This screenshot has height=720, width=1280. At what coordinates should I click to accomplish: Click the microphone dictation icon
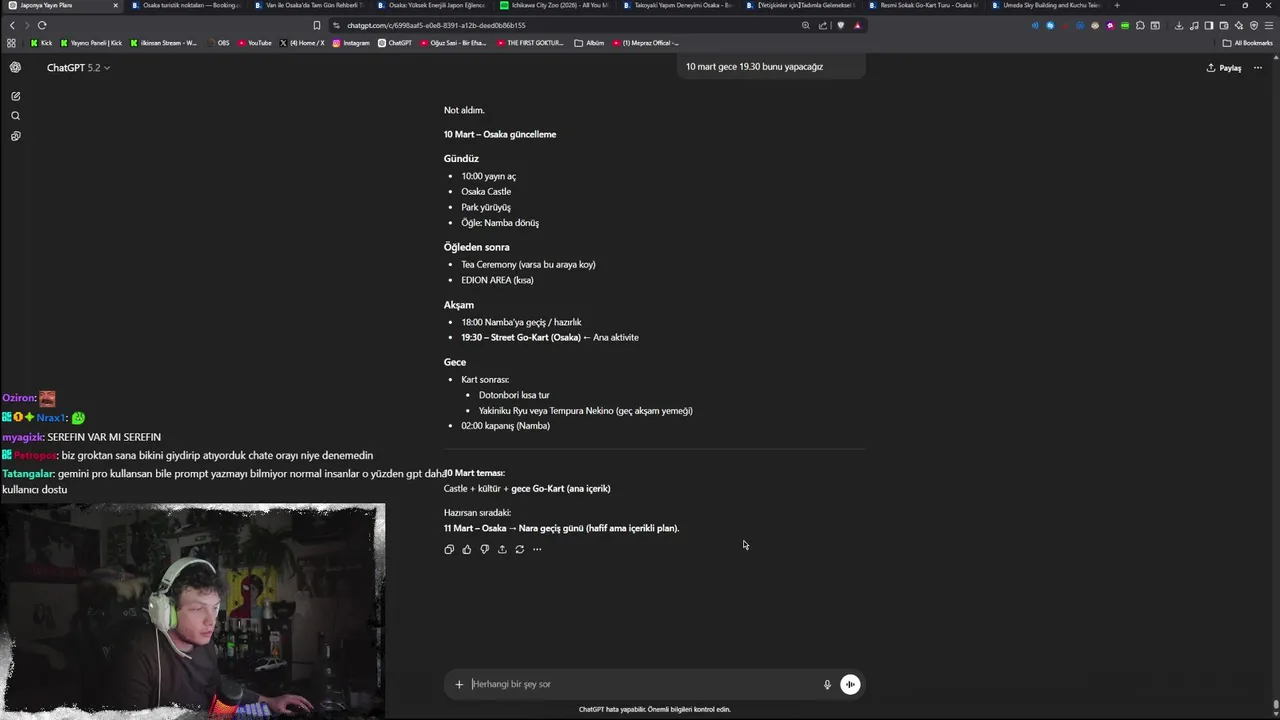point(827,684)
